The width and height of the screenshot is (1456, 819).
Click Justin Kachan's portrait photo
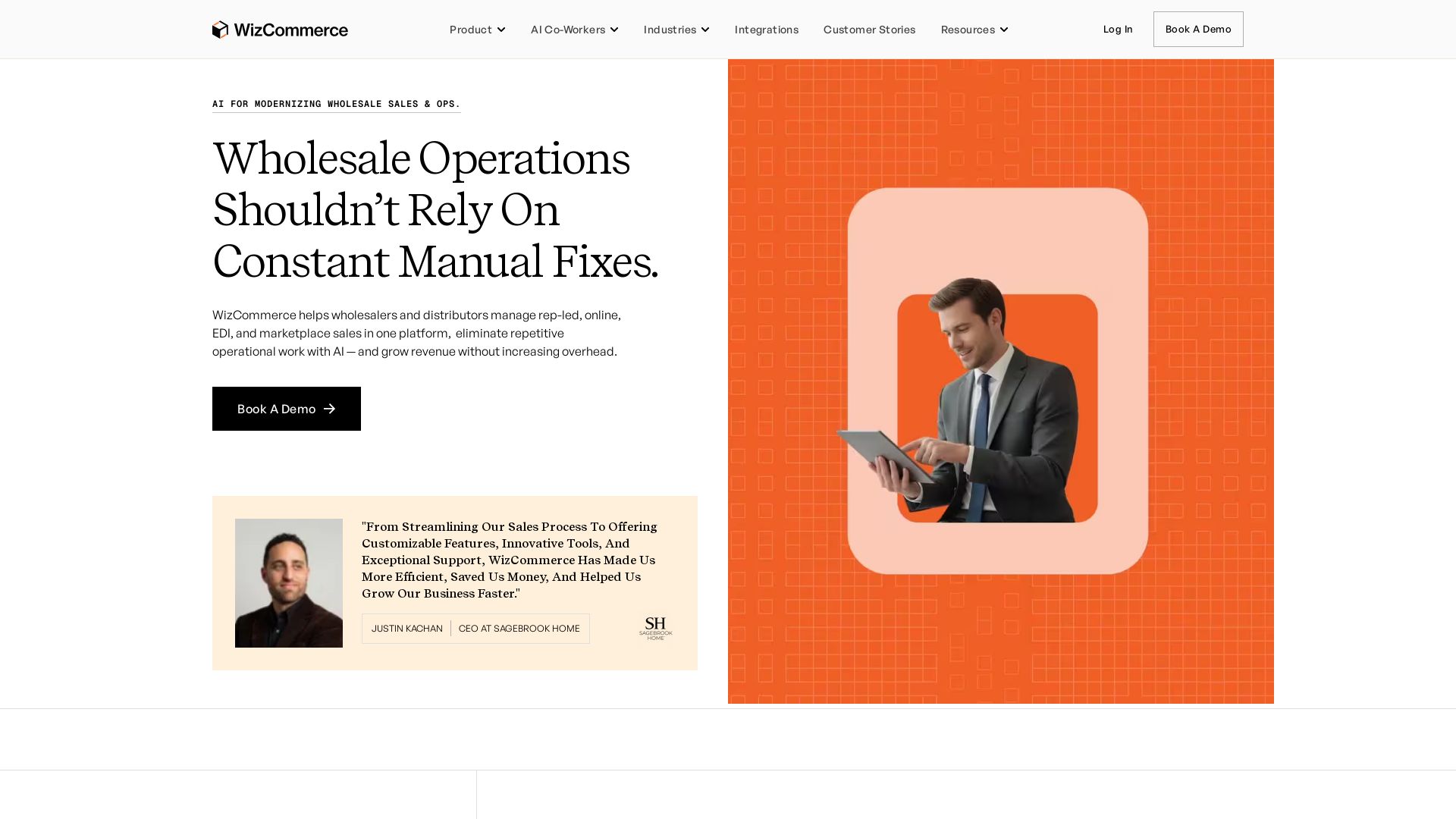pyautogui.click(x=289, y=583)
